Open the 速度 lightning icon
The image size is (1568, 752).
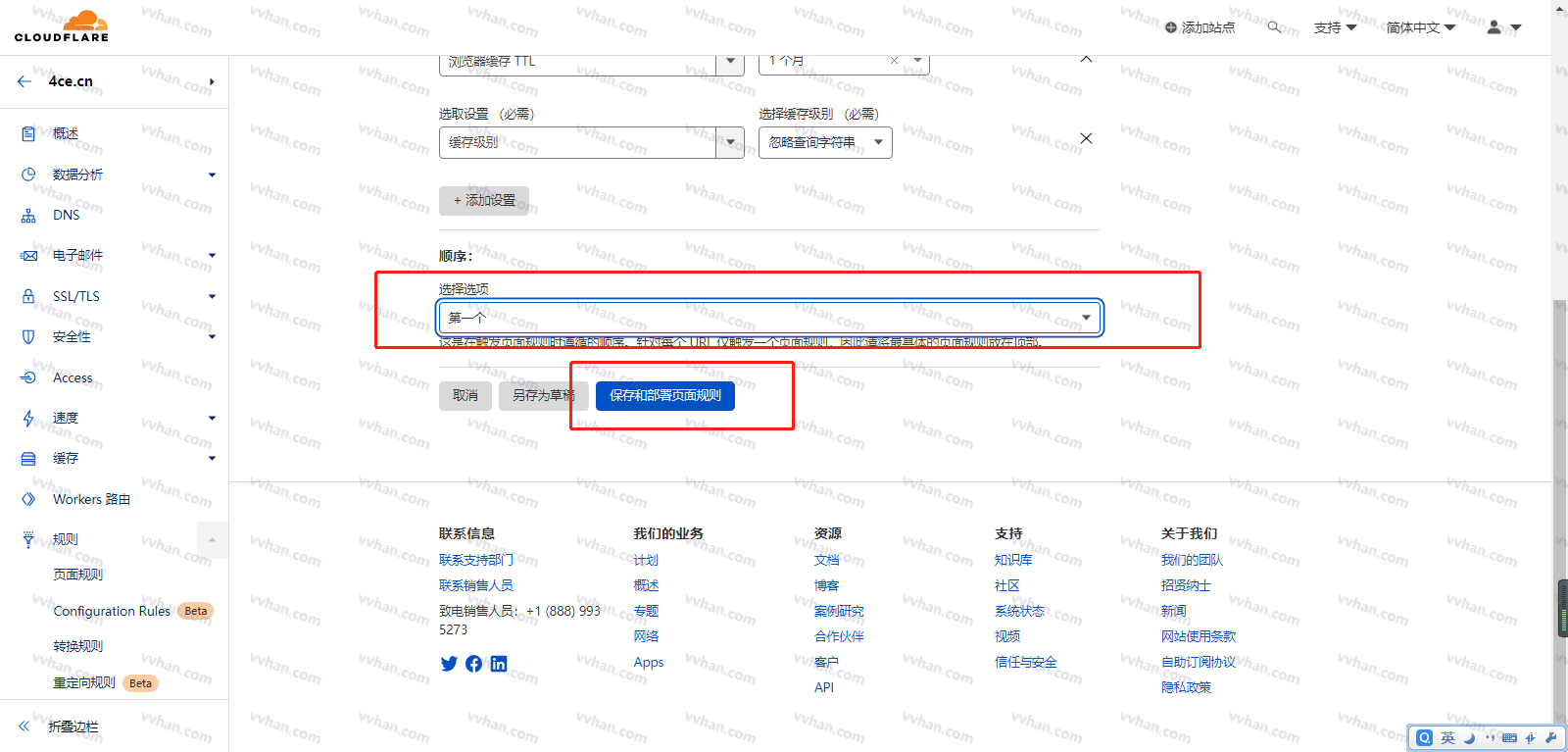(x=28, y=418)
